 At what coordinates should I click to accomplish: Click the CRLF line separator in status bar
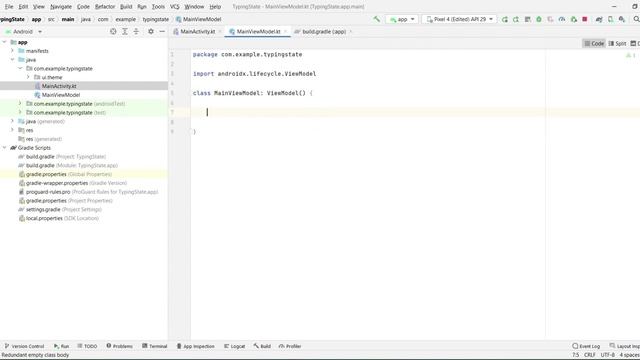pyautogui.click(x=590, y=355)
